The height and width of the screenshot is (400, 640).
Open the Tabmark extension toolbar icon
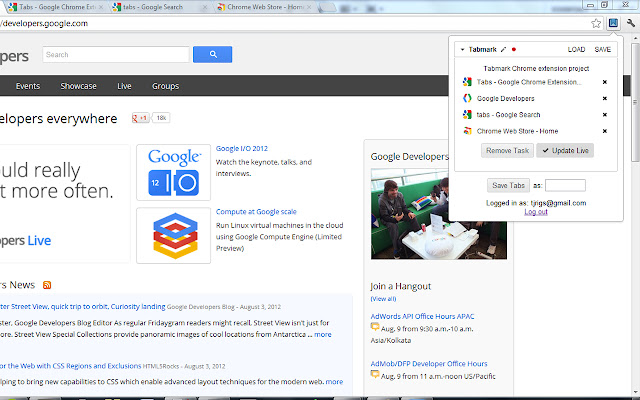613,23
